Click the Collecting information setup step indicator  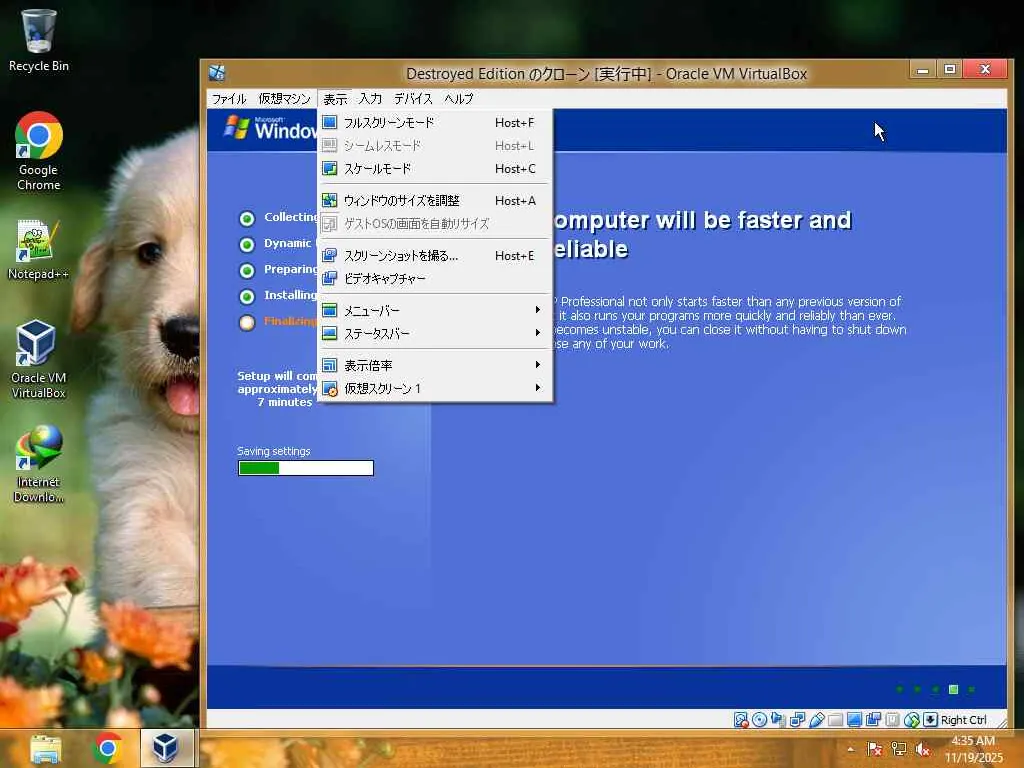coord(247,218)
